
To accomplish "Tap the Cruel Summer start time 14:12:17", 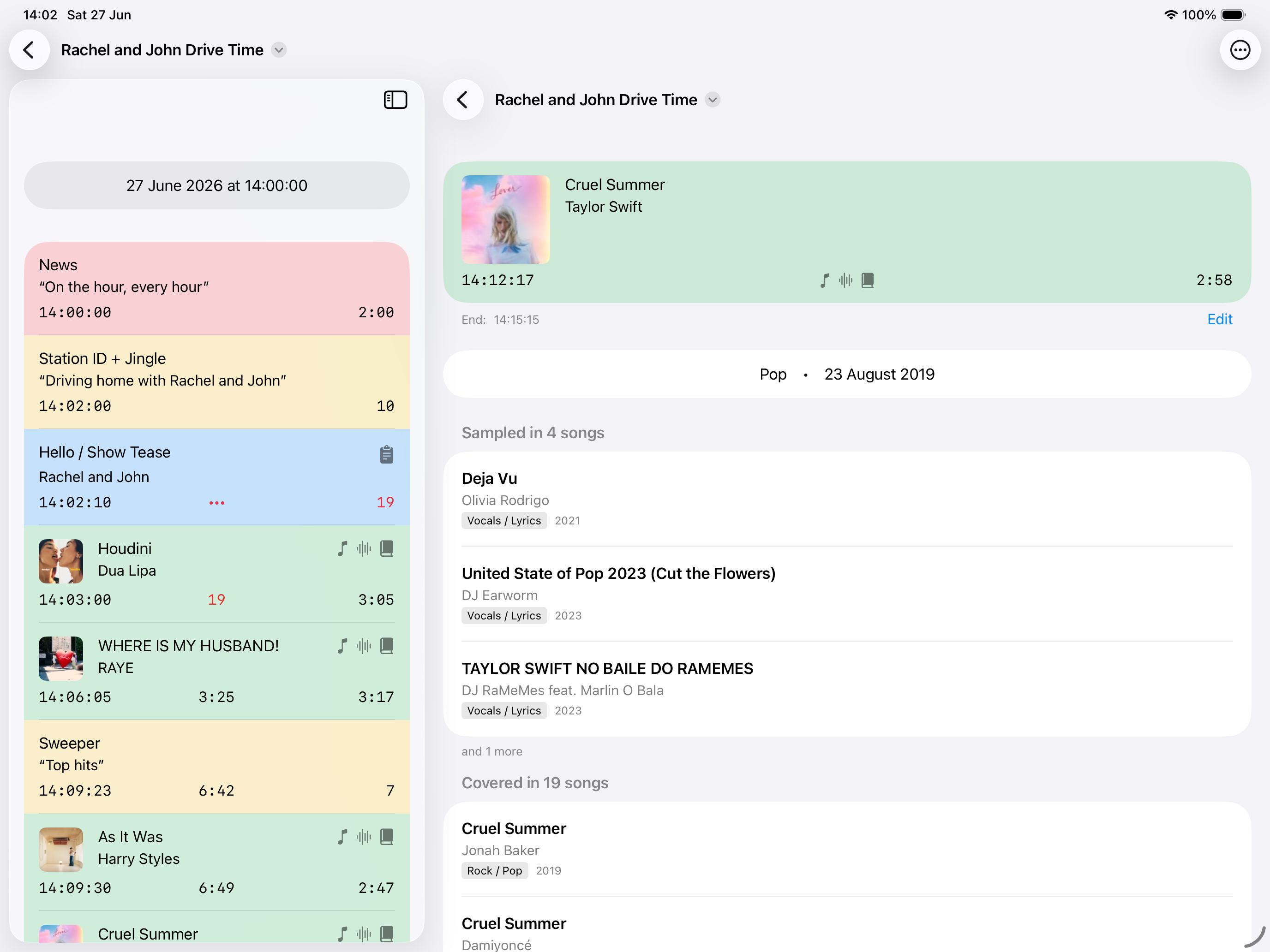I will (498, 280).
